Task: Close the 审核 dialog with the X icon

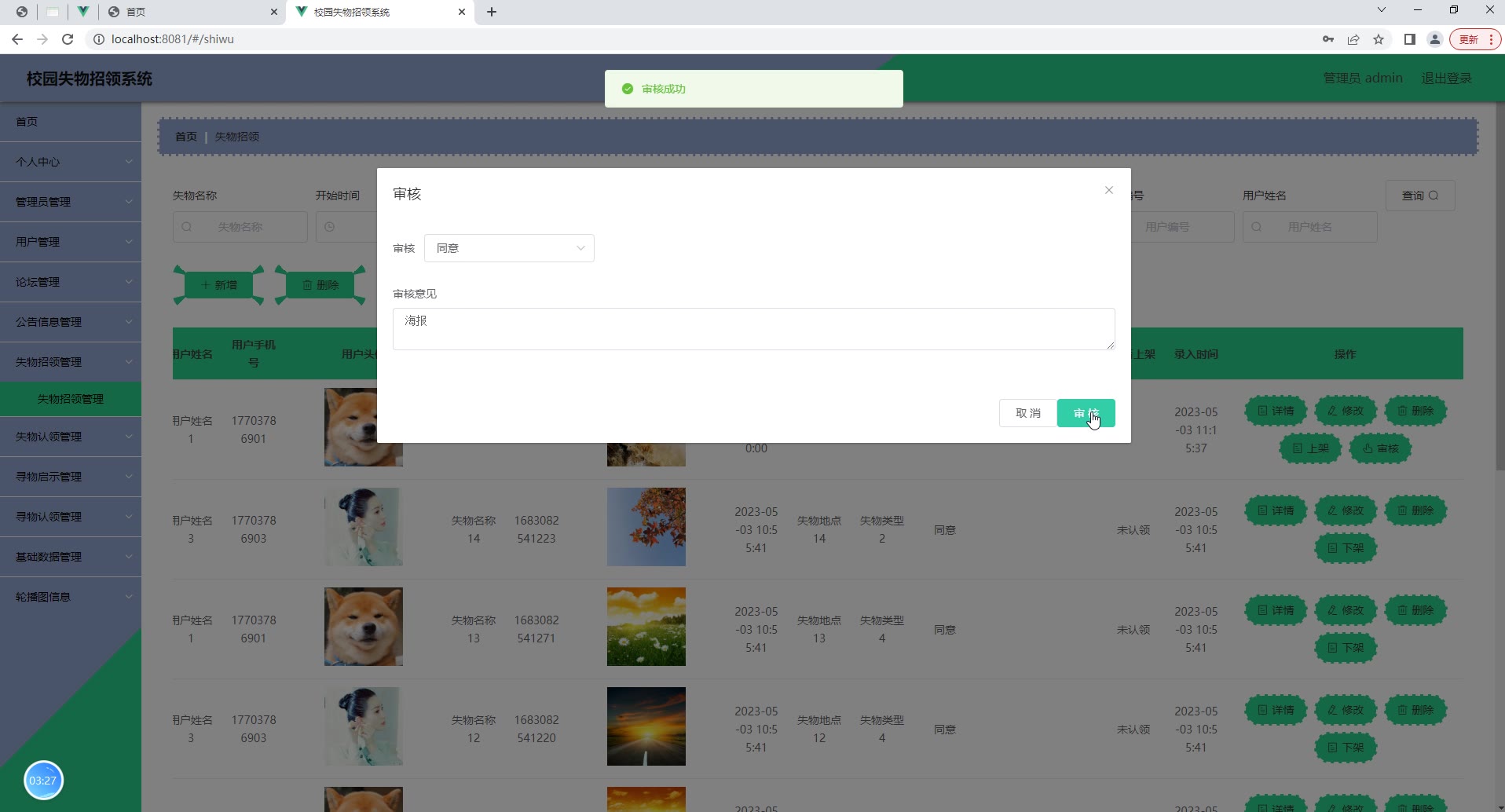Action: pyautogui.click(x=1108, y=190)
